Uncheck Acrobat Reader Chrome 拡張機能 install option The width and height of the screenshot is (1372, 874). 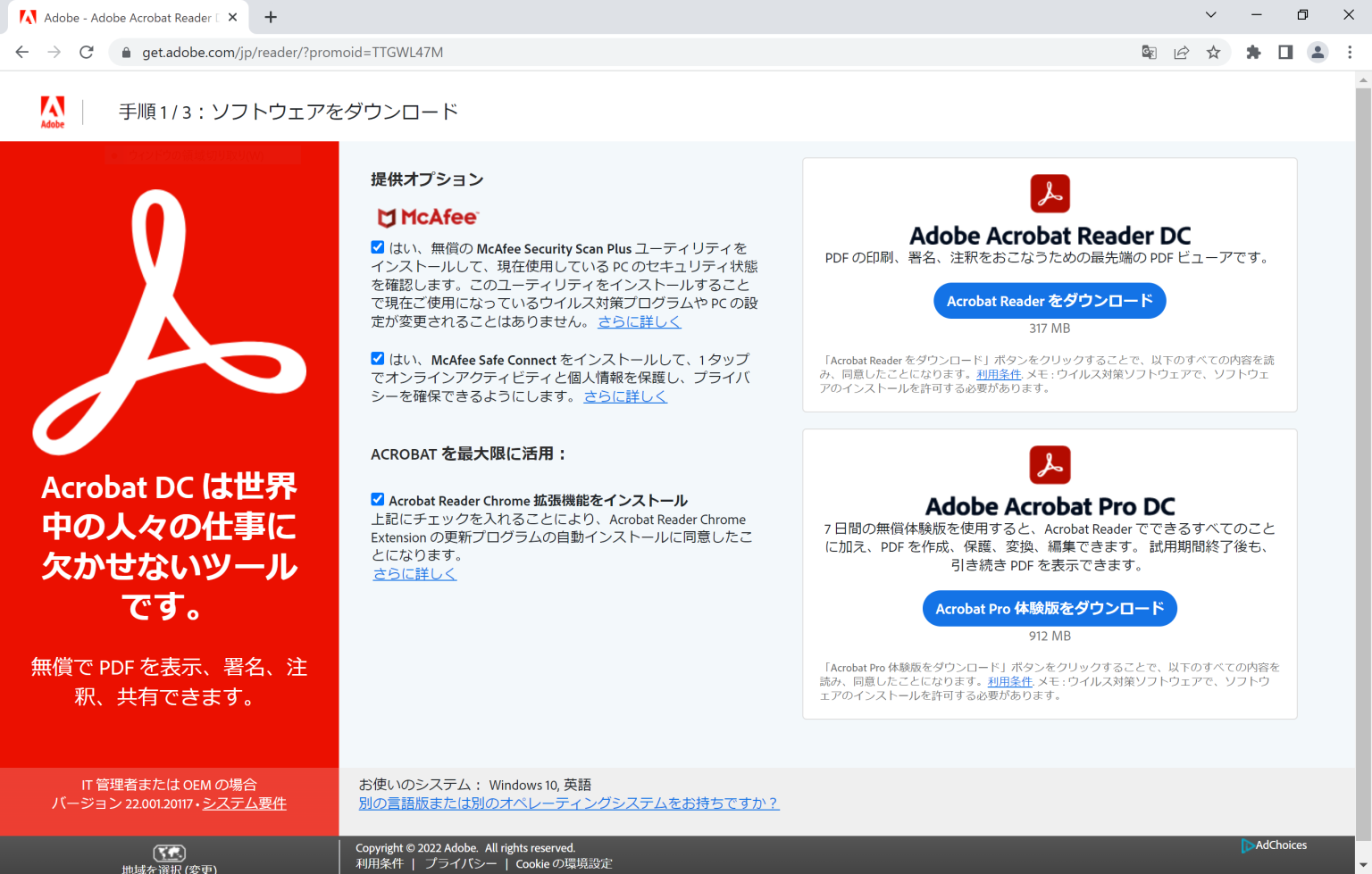point(377,499)
